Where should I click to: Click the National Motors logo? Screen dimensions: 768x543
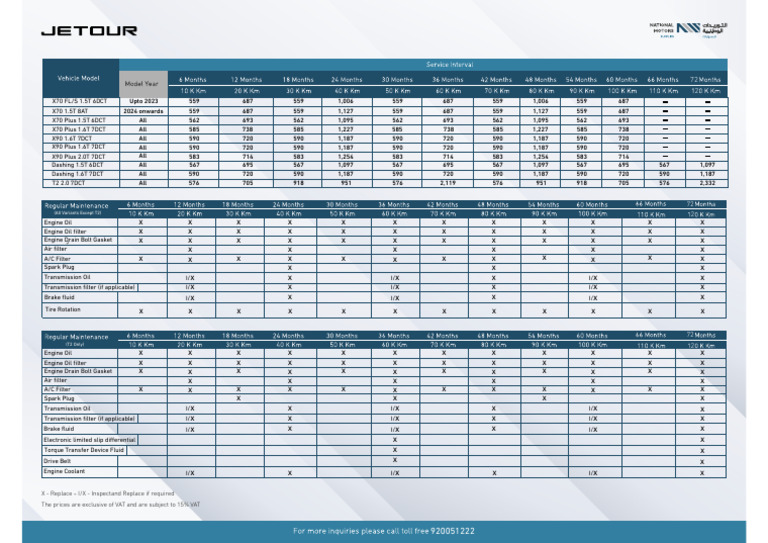[x=688, y=30]
